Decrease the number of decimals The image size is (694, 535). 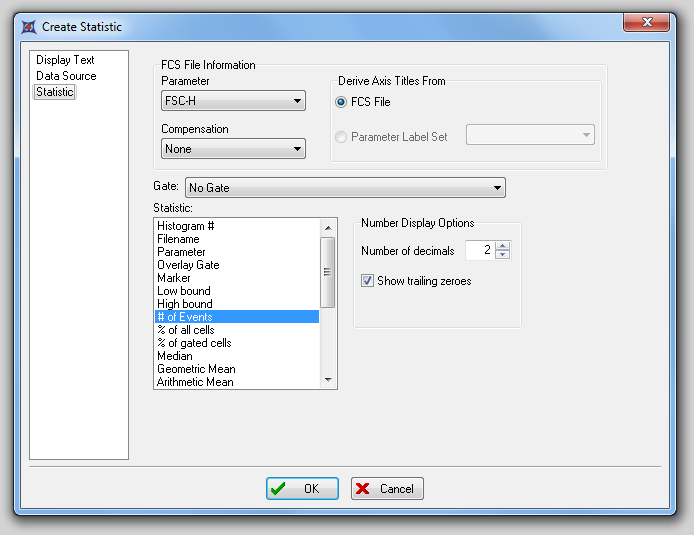pyautogui.click(x=502, y=255)
